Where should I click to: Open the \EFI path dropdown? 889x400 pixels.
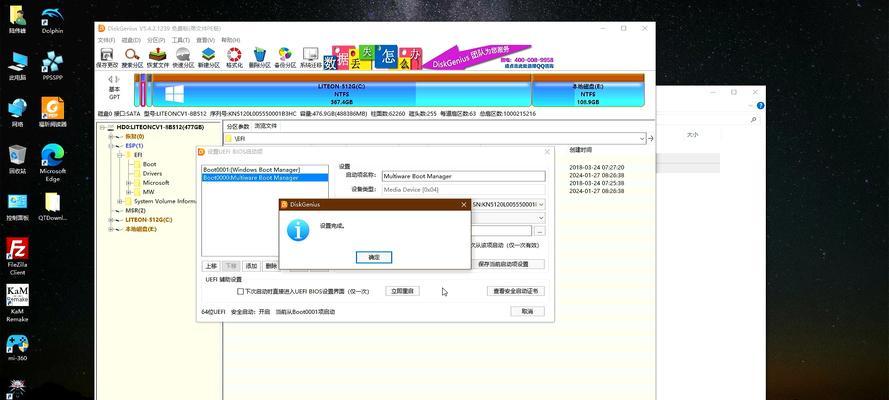[x=642, y=138]
